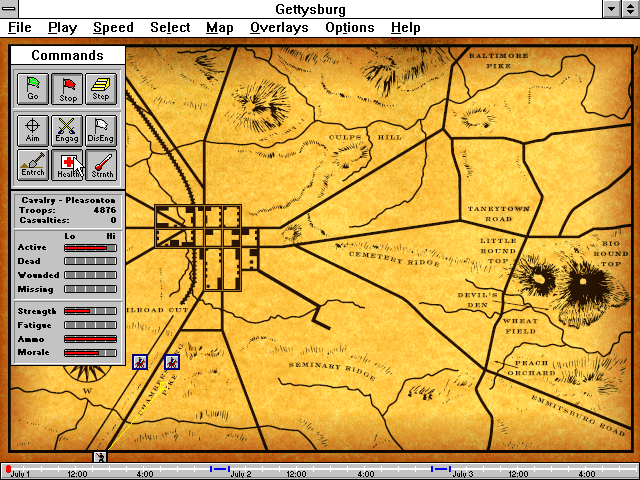Open the Select menu
The width and height of the screenshot is (640, 480).
(x=170, y=27)
